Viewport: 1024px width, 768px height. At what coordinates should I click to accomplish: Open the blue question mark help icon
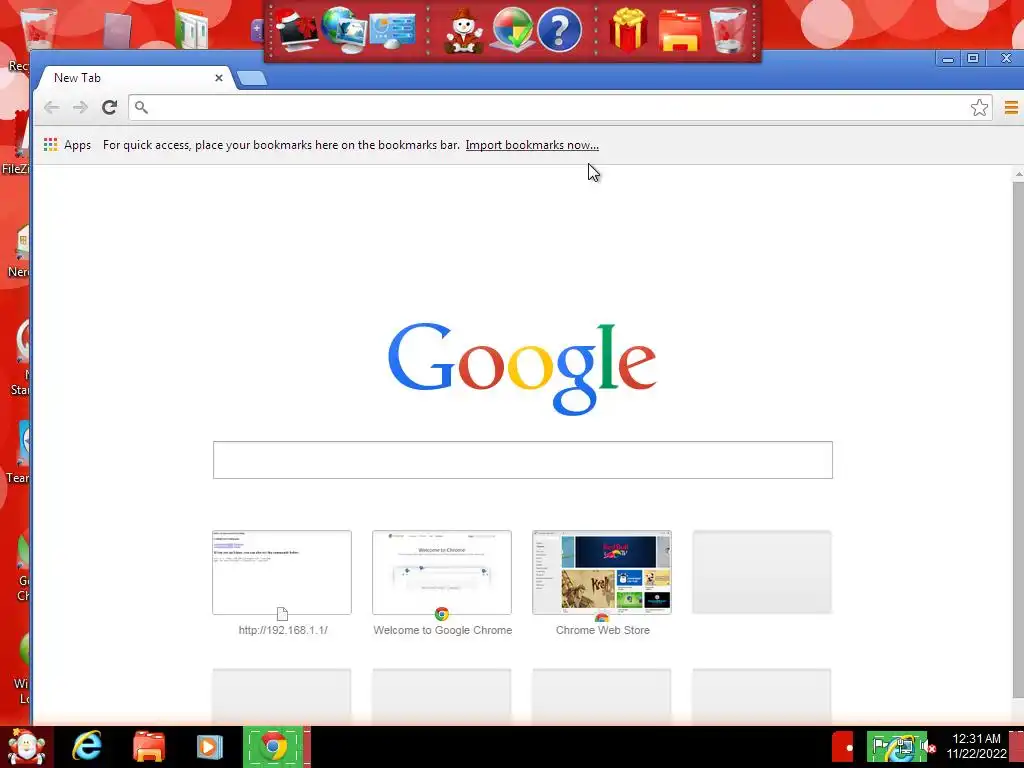[x=560, y=30]
